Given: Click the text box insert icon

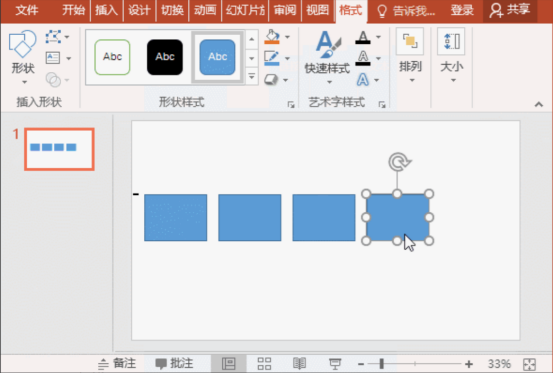Looking at the screenshot, I should [x=53, y=58].
